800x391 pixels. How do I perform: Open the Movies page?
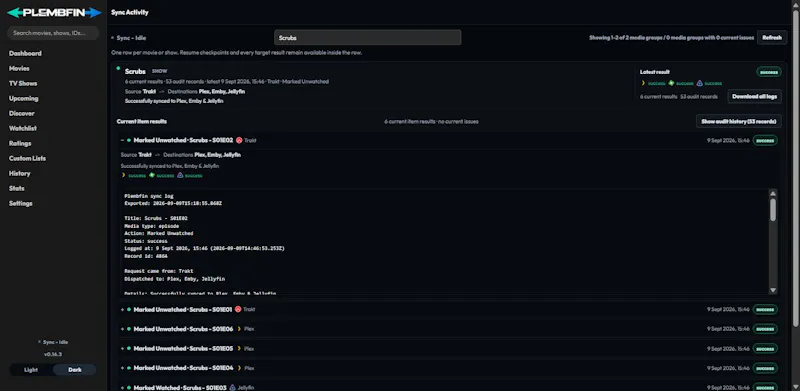click(x=19, y=68)
